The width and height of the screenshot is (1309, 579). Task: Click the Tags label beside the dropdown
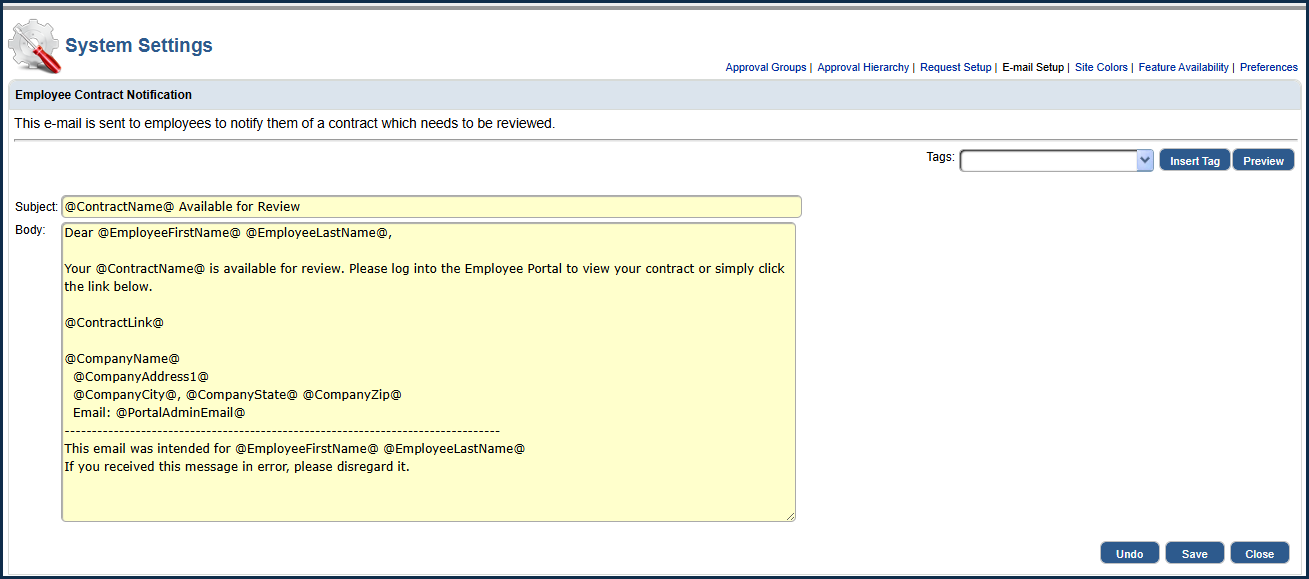pyautogui.click(x=939, y=157)
